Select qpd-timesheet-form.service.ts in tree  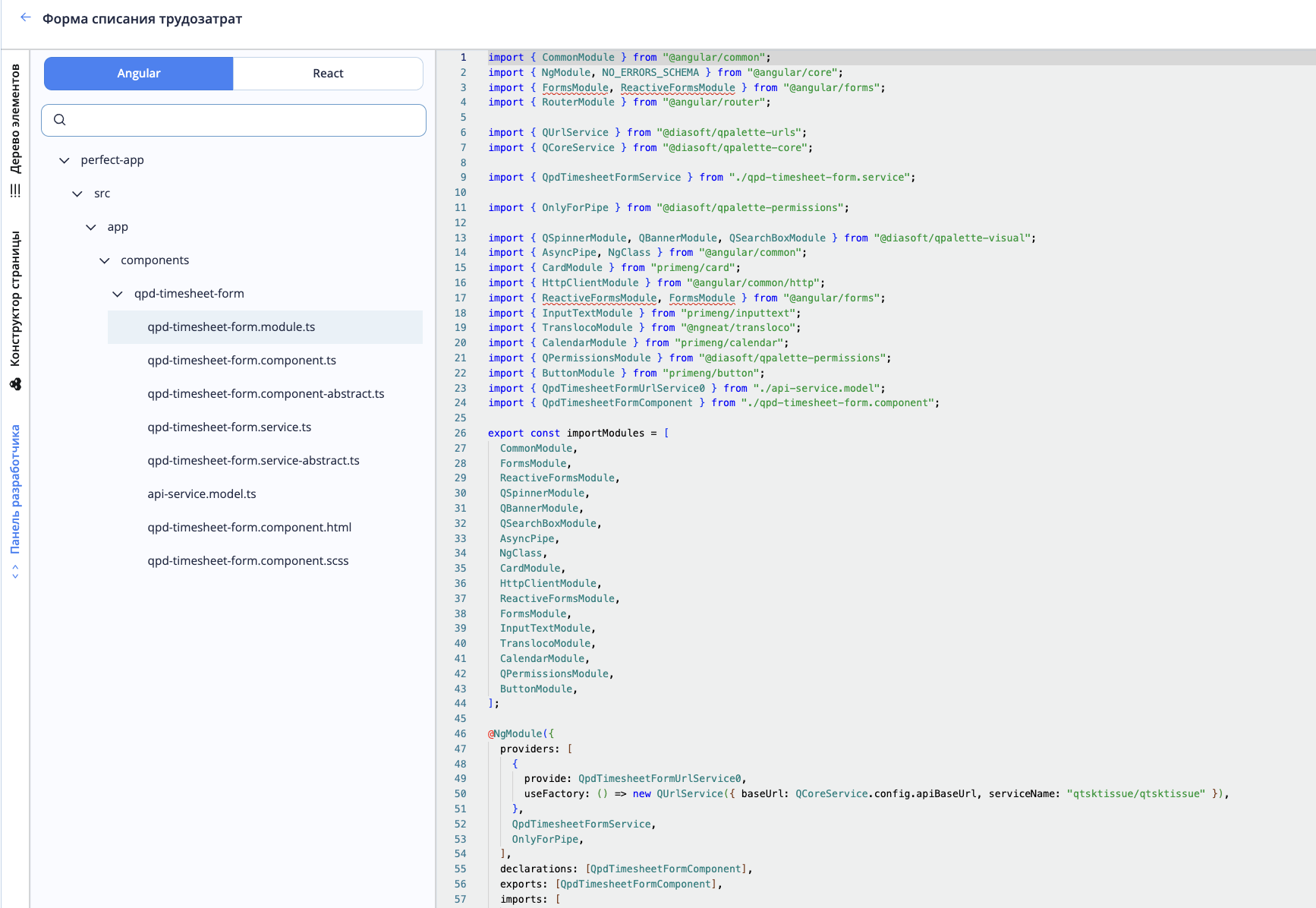(x=229, y=427)
